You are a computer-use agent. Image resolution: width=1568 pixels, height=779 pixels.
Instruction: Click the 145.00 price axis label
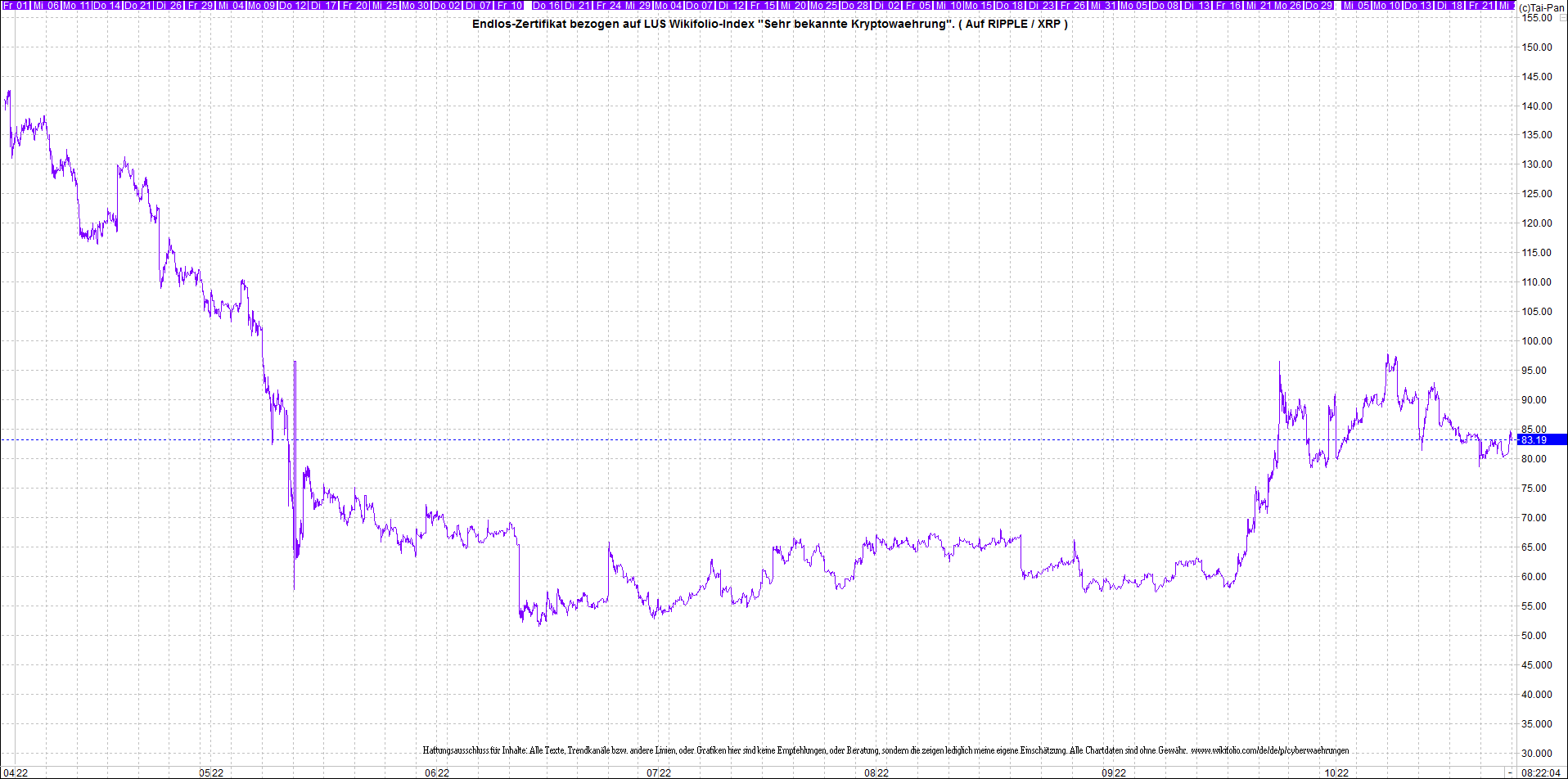point(1536,77)
